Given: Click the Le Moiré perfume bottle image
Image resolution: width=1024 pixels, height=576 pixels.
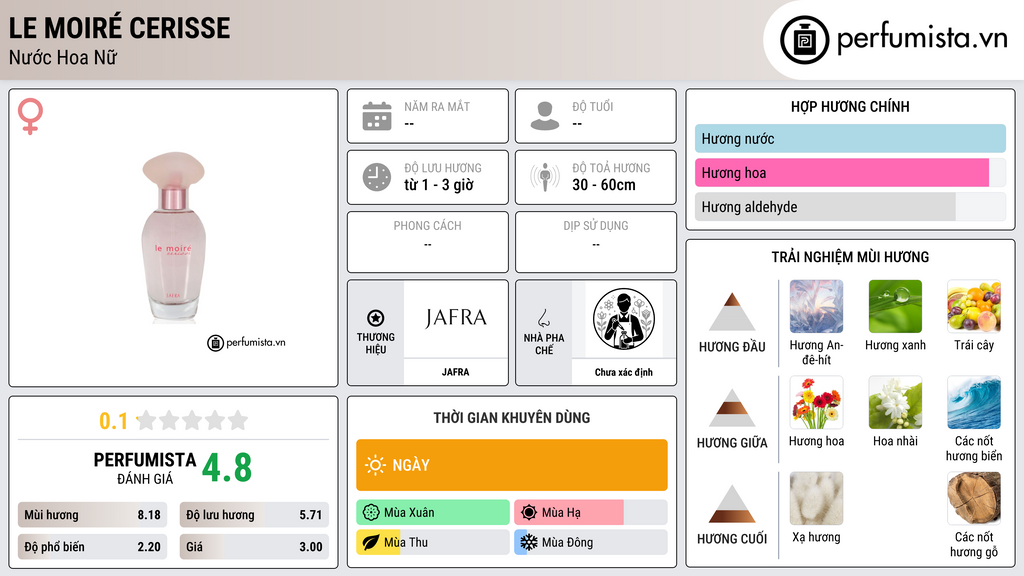Looking at the screenshot, I should (x=174, y=236).
